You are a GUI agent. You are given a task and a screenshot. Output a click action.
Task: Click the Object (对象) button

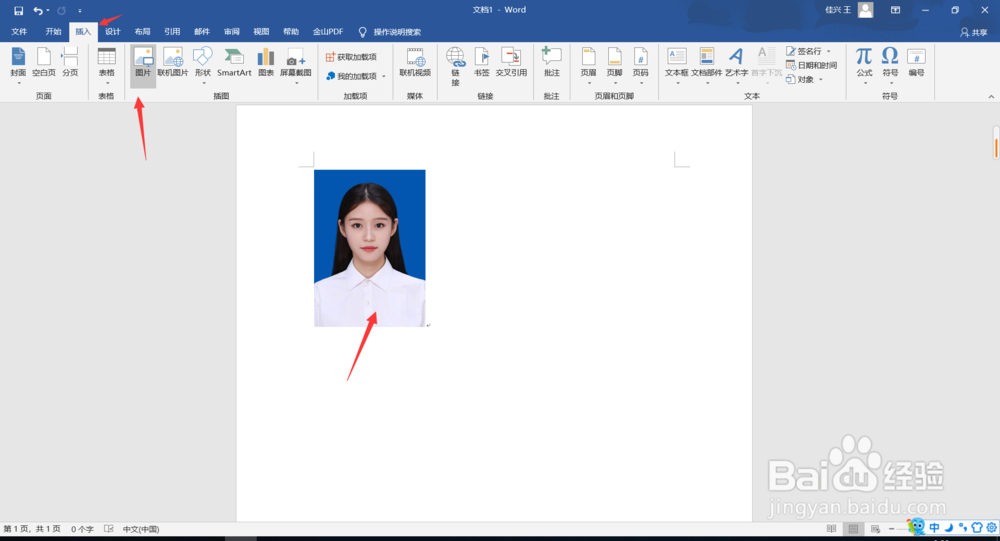(804, 79)
